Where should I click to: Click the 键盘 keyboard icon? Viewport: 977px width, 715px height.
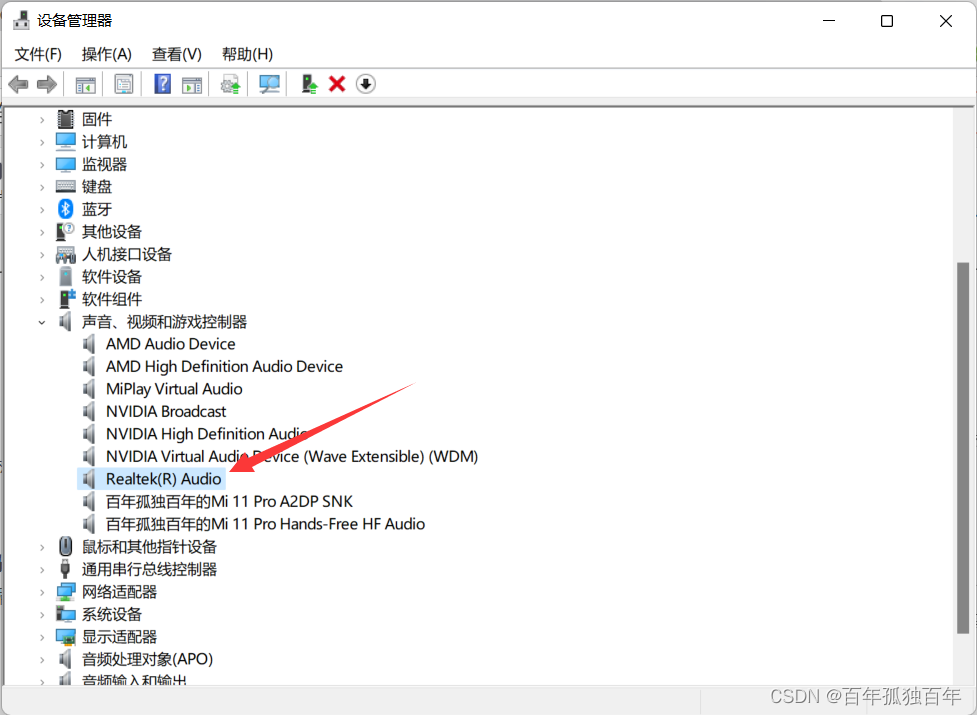tap(65, 186)
